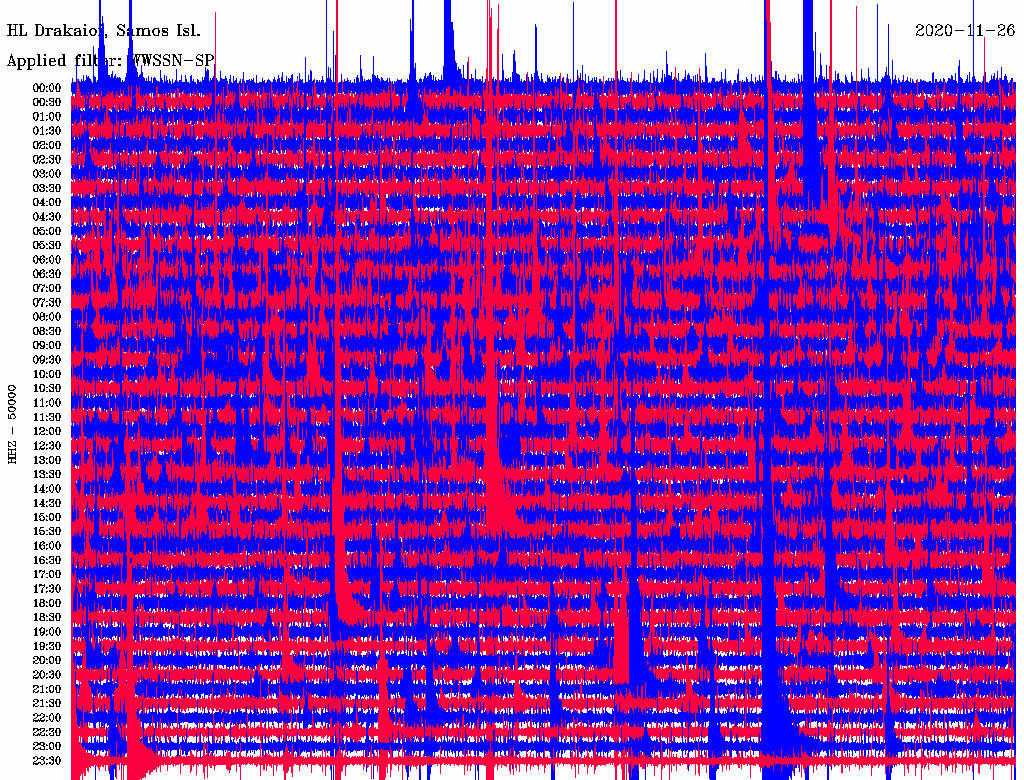Click the 15:30 time label

(47, 532)
